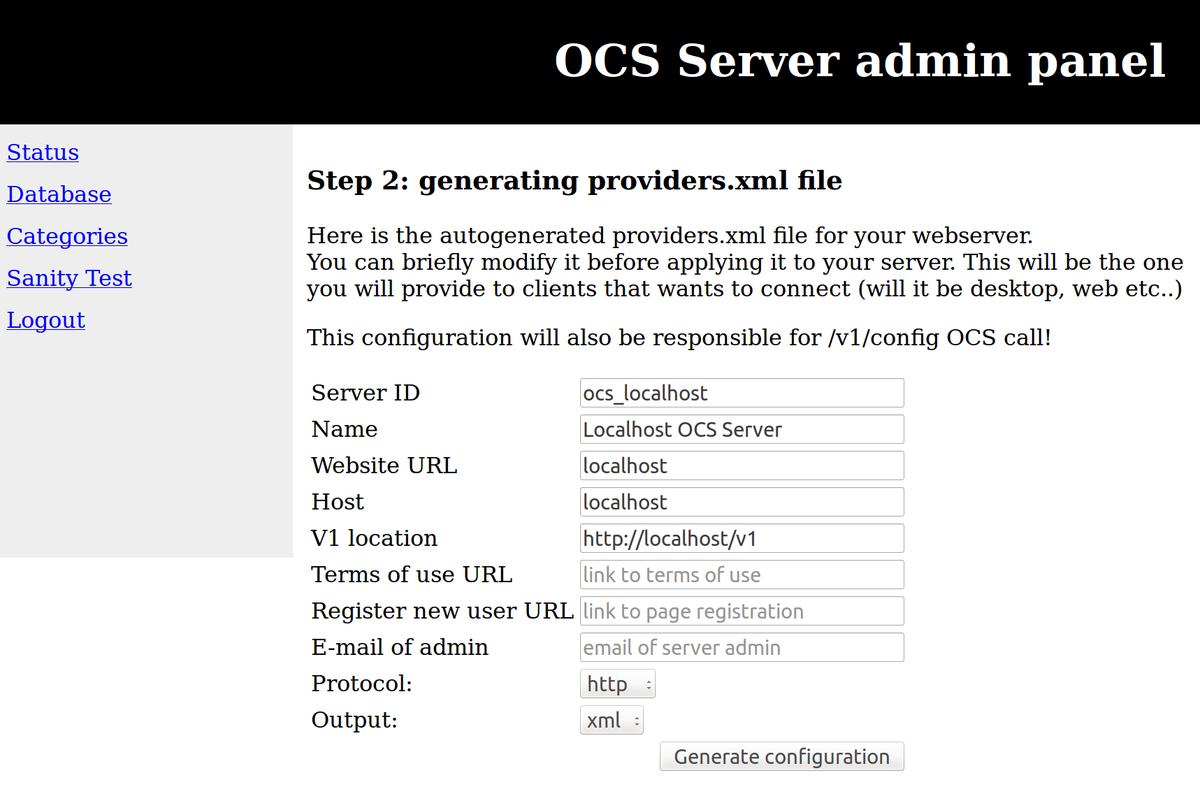Image resolution: width=1200 pixels, height=787 pixels.
Task: Click the Terms of use URL field
Action: [741, 575]
